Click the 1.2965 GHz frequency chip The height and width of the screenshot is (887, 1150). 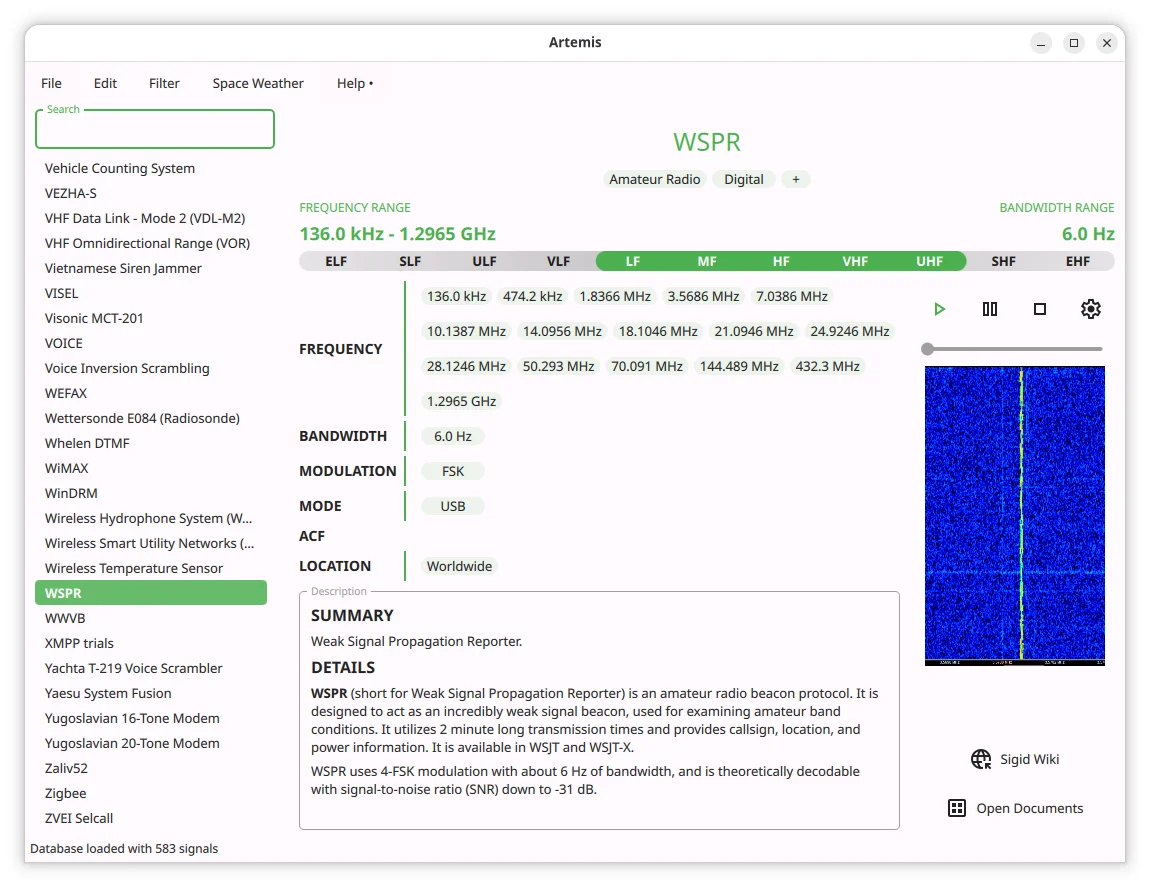tap(461, 401)
